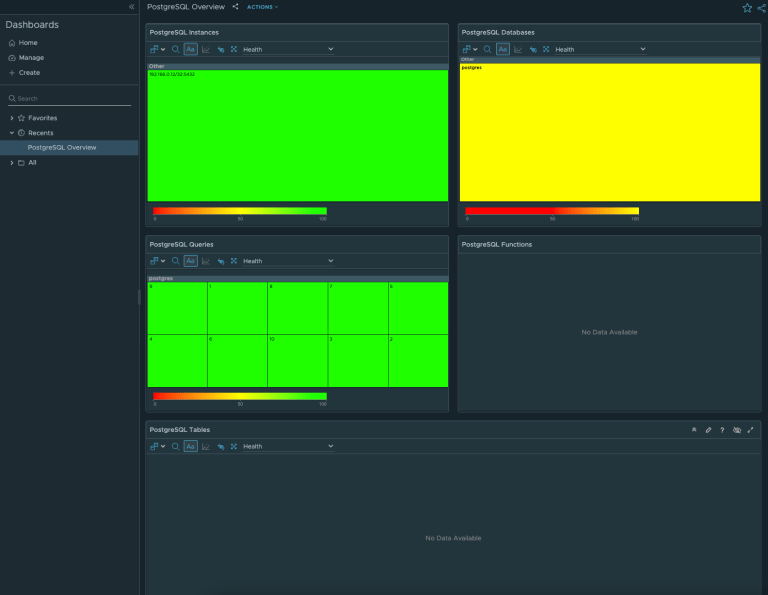Edit the PostgreSQL Tables widget with pencil icon
Screen dimensions: 768x595
point(708,430)
